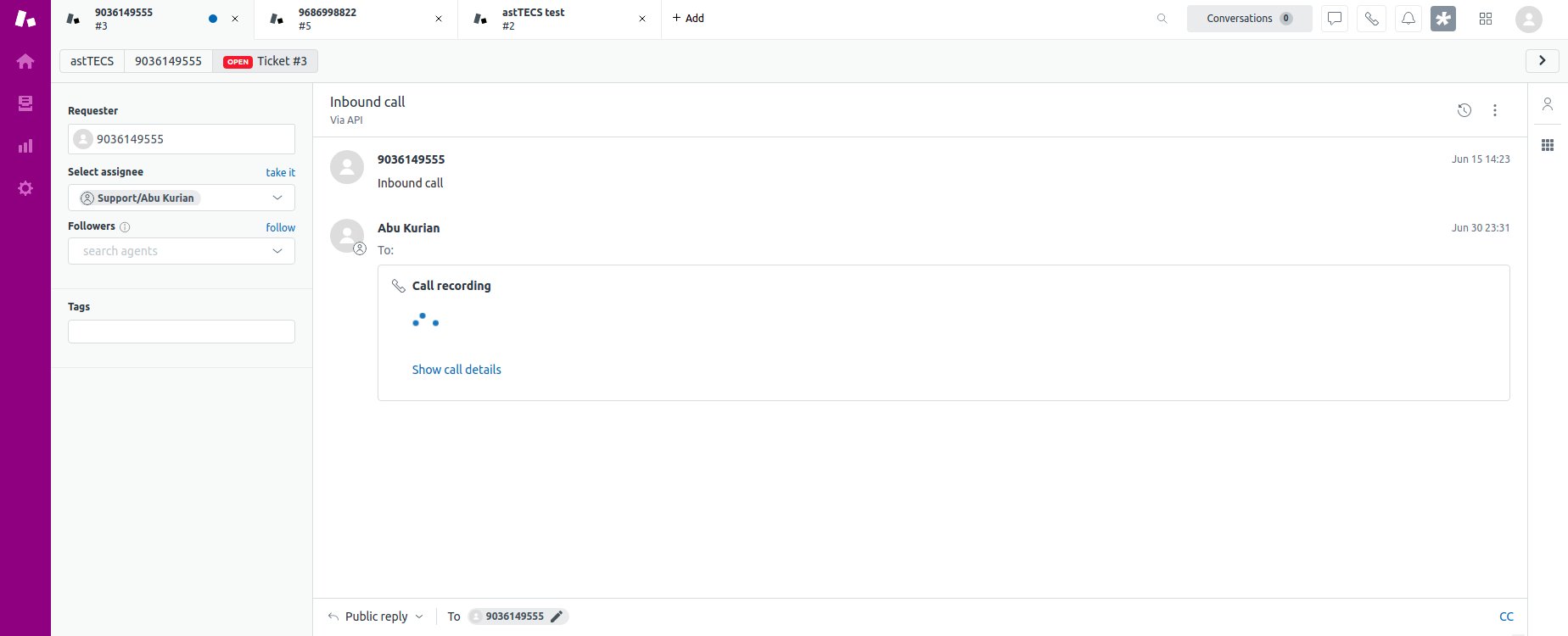Expand the Select assignee dropdown

tap(182, 198)
